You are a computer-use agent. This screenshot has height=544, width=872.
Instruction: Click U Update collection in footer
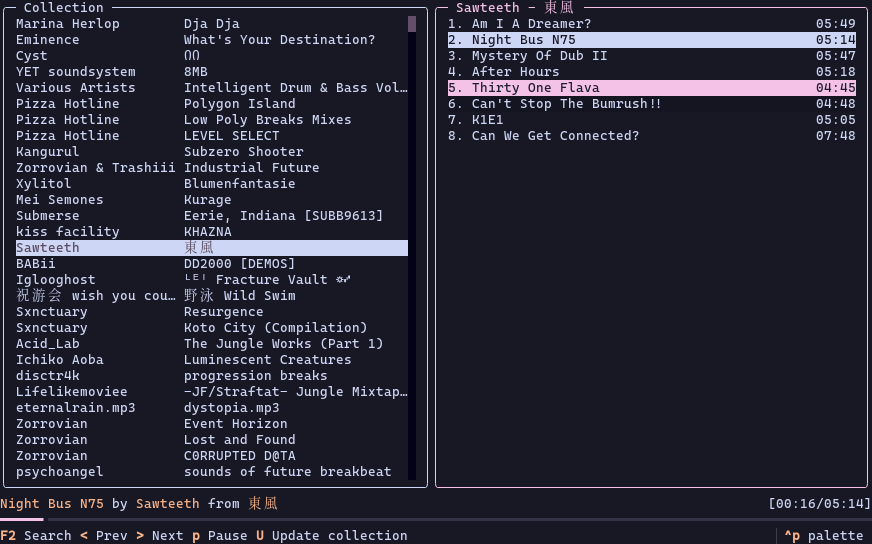coord(331,536)
